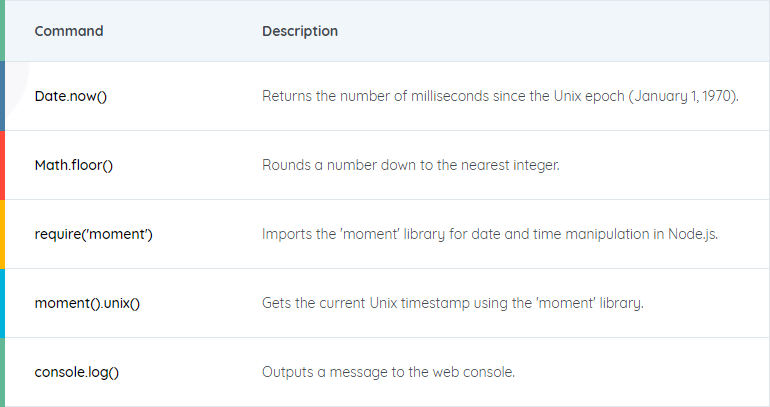Click blue color bar beside Date.now()
This screenshot has height=407, width=770.
coord(2,96)
